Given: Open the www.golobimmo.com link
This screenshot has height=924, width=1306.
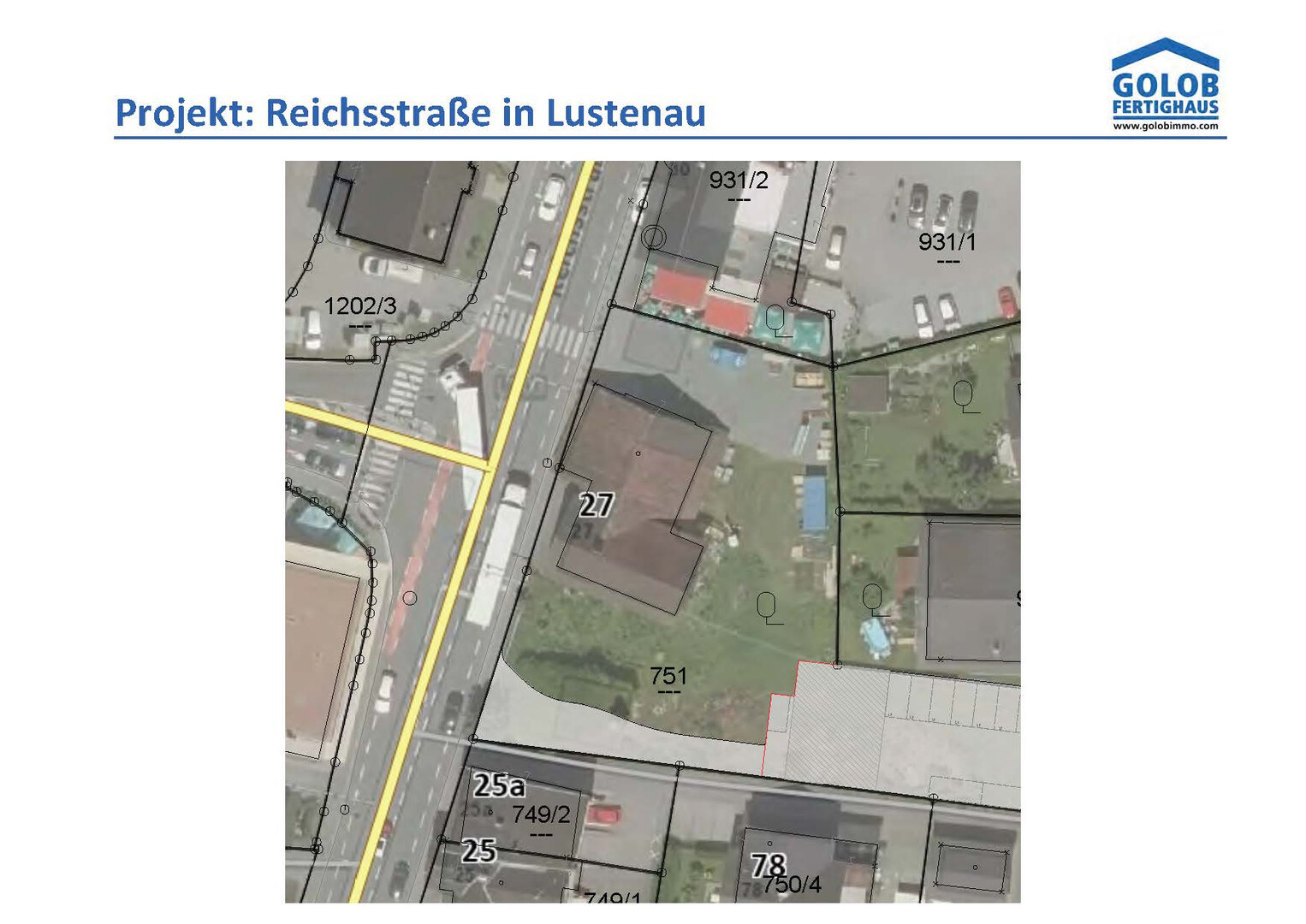Looking at the screenshot, I should [1165, 126].
